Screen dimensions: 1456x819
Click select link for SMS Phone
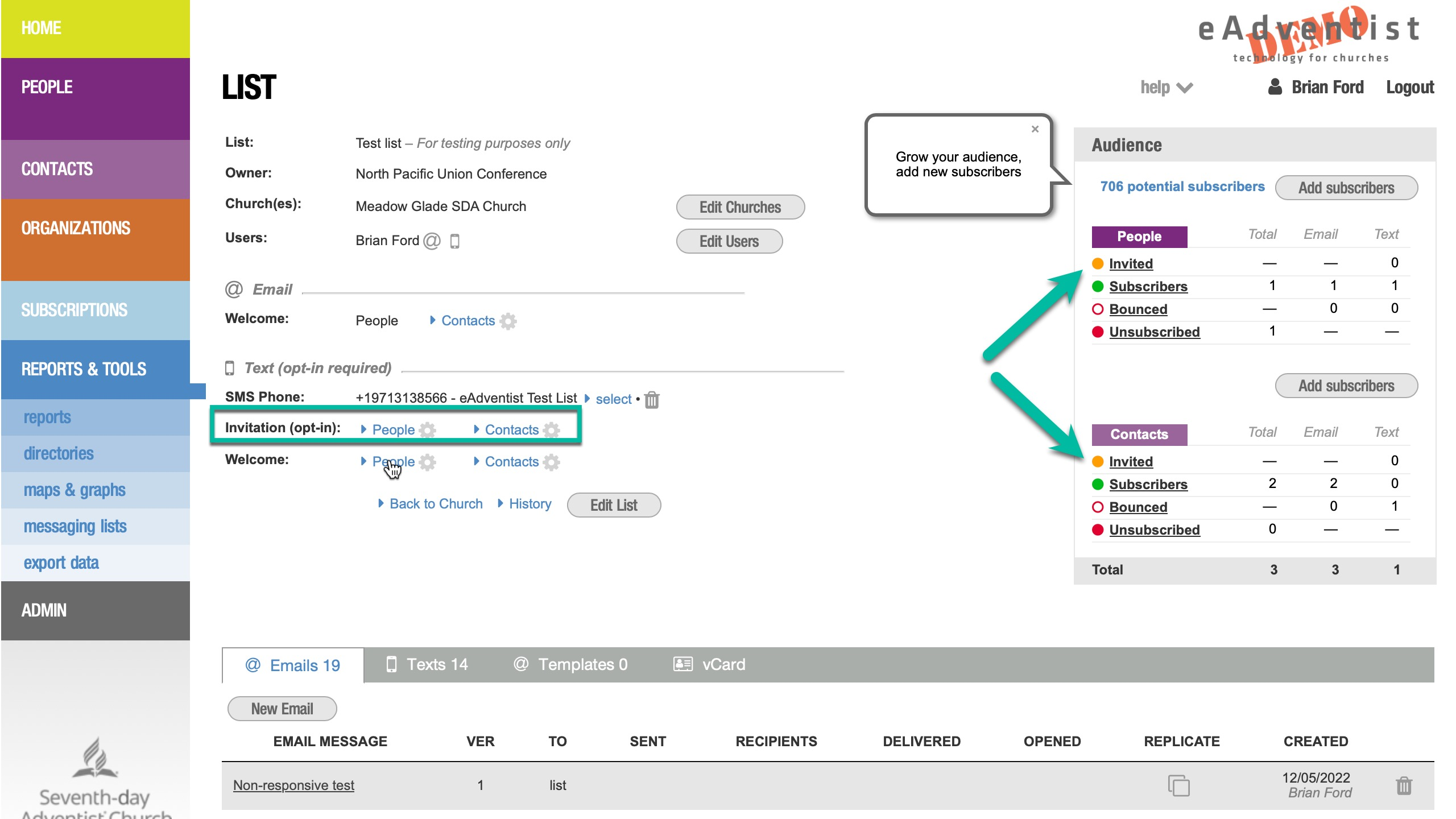pyautogui.click(x=613, y=399)
